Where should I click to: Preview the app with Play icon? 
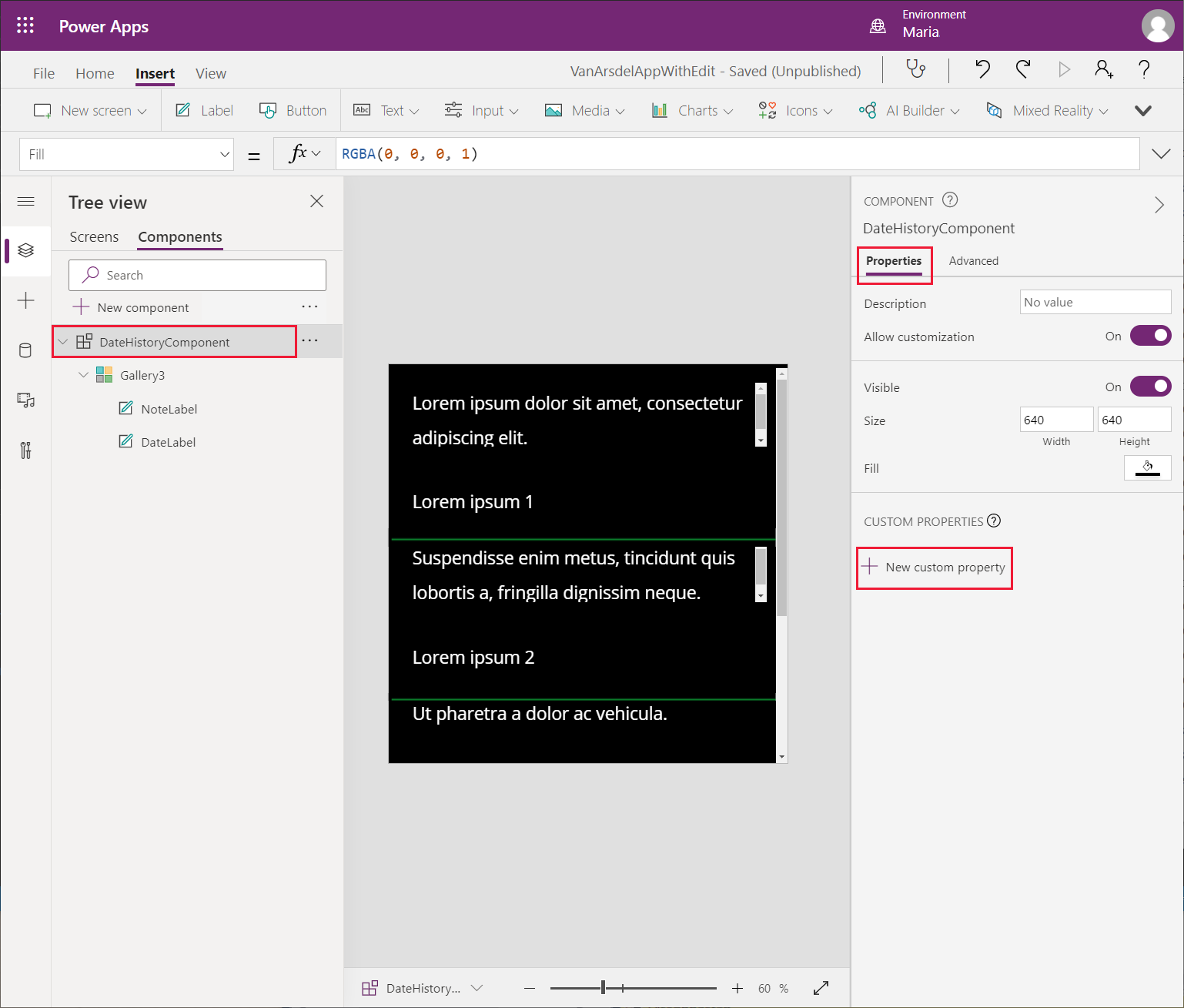tap(1064, 70)
